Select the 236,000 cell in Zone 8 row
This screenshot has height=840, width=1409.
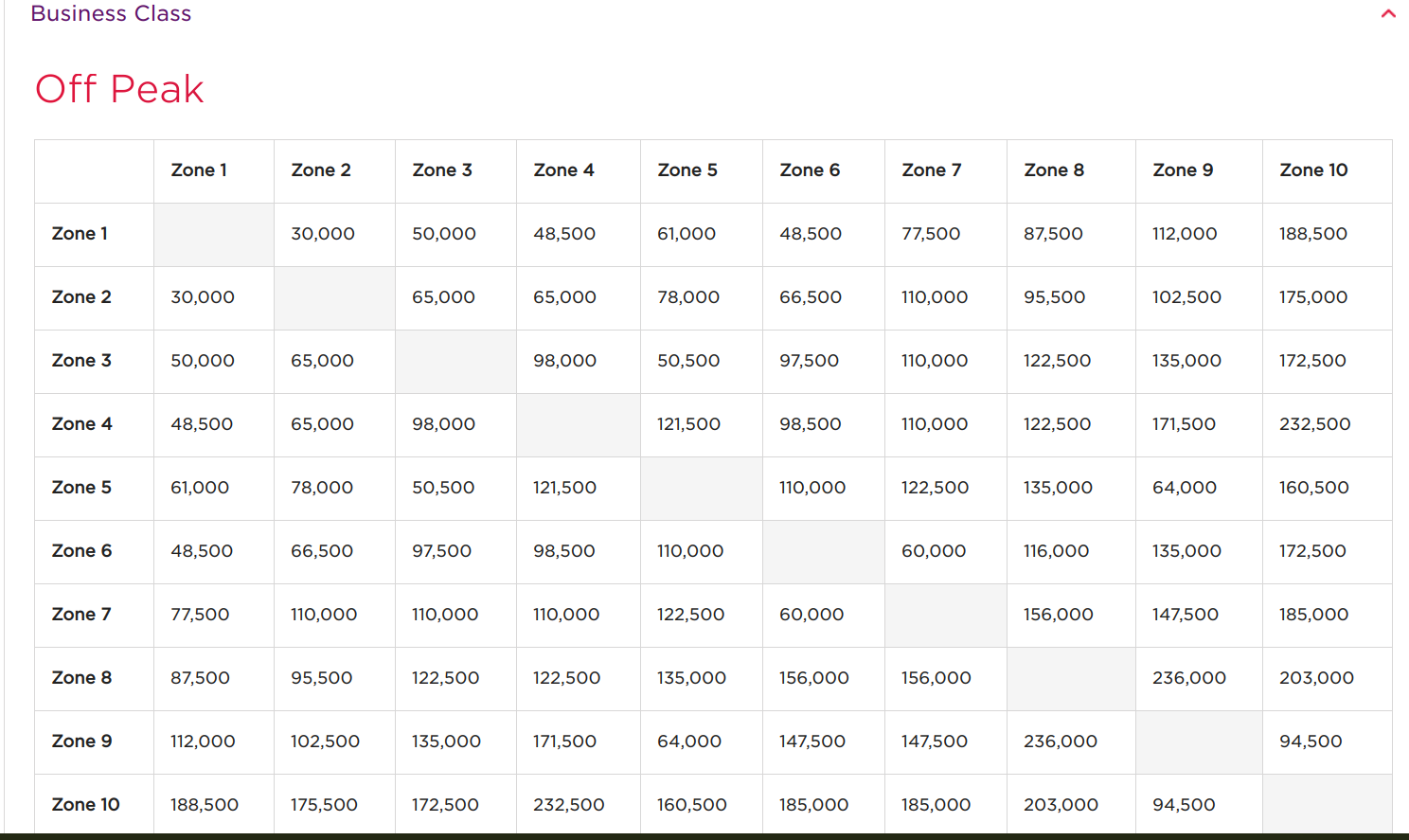click(1188, 678)
